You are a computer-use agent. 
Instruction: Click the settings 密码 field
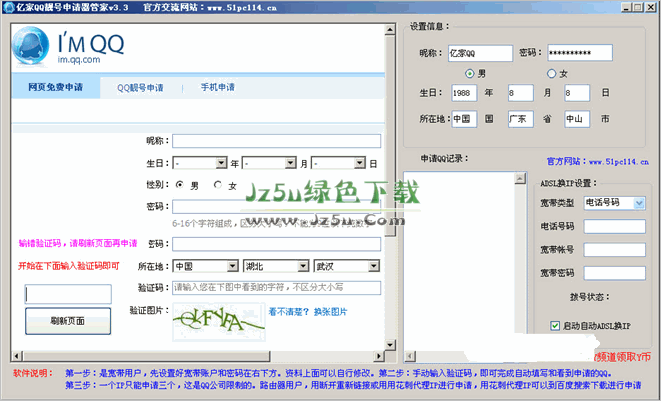tap(580, 53)
